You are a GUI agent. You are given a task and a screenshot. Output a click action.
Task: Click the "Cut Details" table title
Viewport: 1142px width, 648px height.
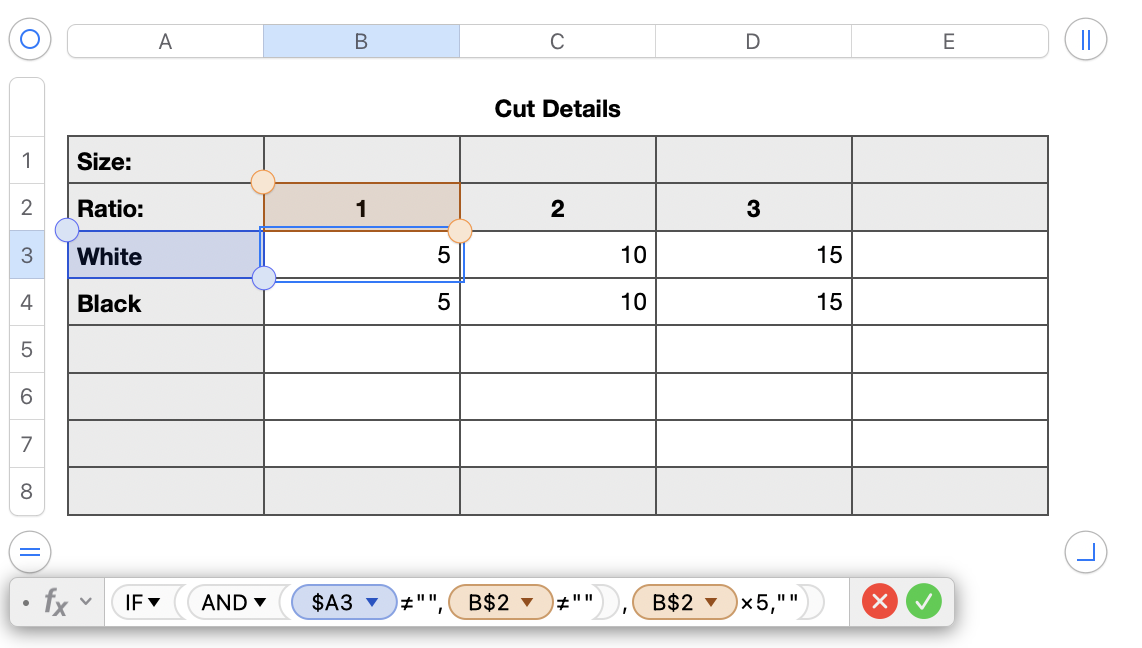coord(557,109)
